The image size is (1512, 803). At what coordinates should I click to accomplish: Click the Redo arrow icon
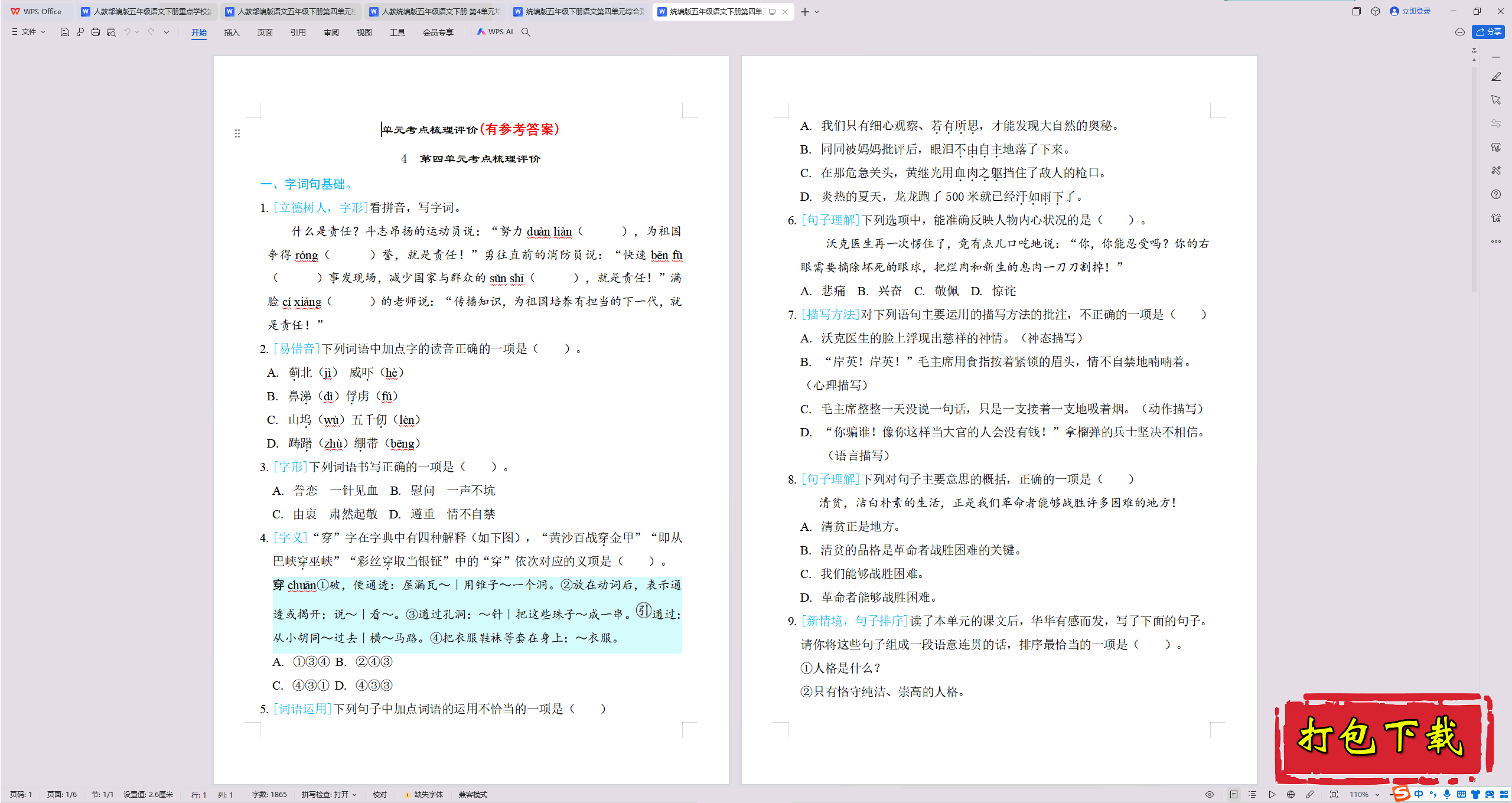tap(151, 32)
